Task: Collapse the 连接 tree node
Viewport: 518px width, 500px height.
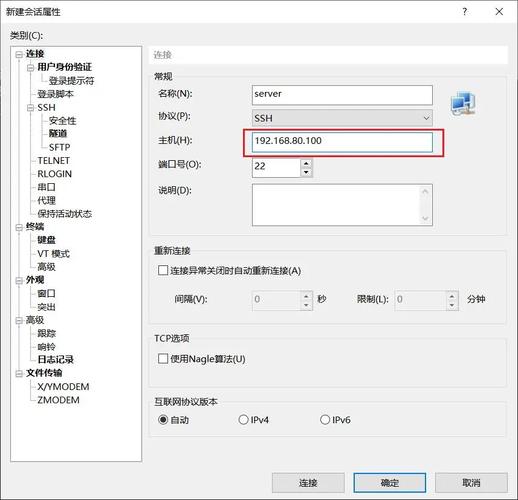Action: [19, 54]
